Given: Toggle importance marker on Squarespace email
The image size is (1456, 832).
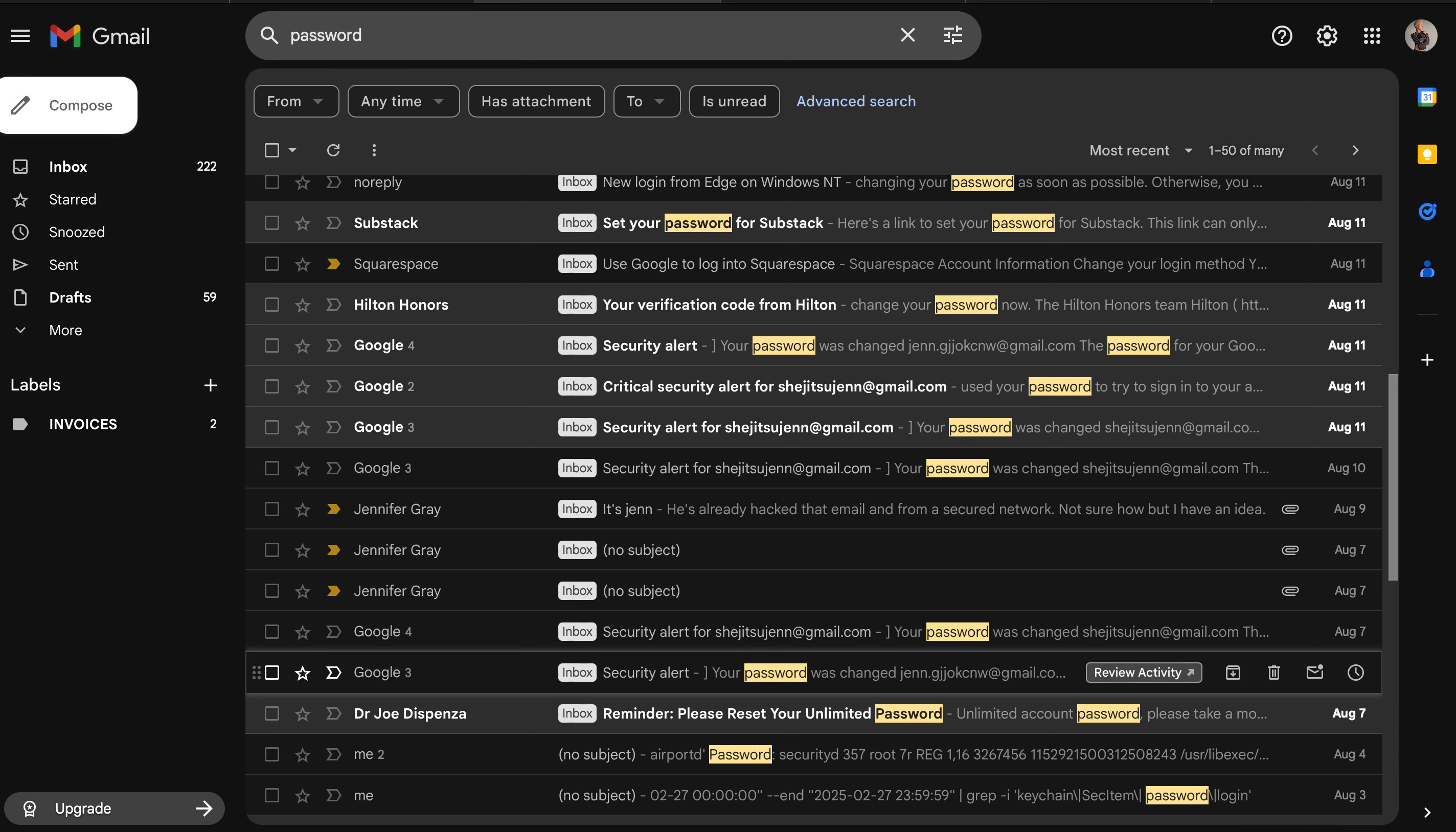Looking at the screenshot, I should (x=333, y=264).
